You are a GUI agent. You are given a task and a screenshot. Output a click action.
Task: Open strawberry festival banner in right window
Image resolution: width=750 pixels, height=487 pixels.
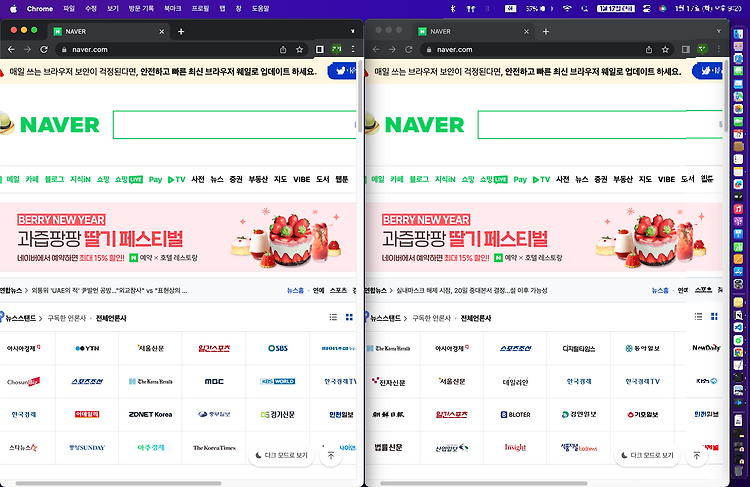(543, 237)
